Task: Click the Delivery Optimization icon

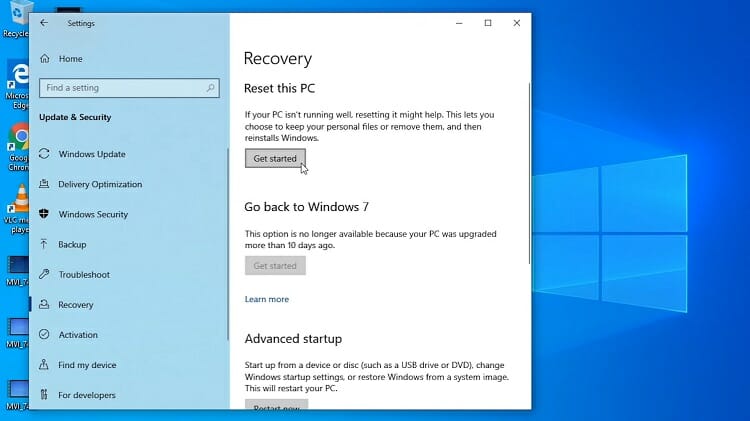Action: pyautogui.click(x=44, y=184)
